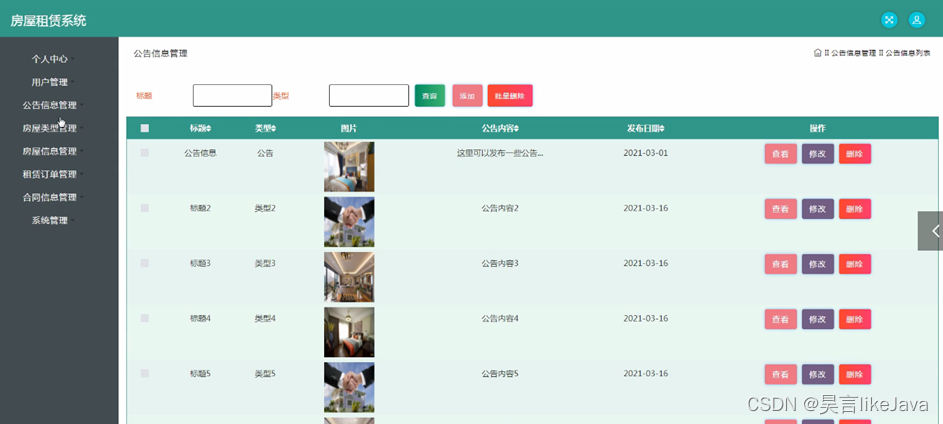
Task: View the 标题4 row with 查看
Action: pyautogui.click(x=781, y=319)
